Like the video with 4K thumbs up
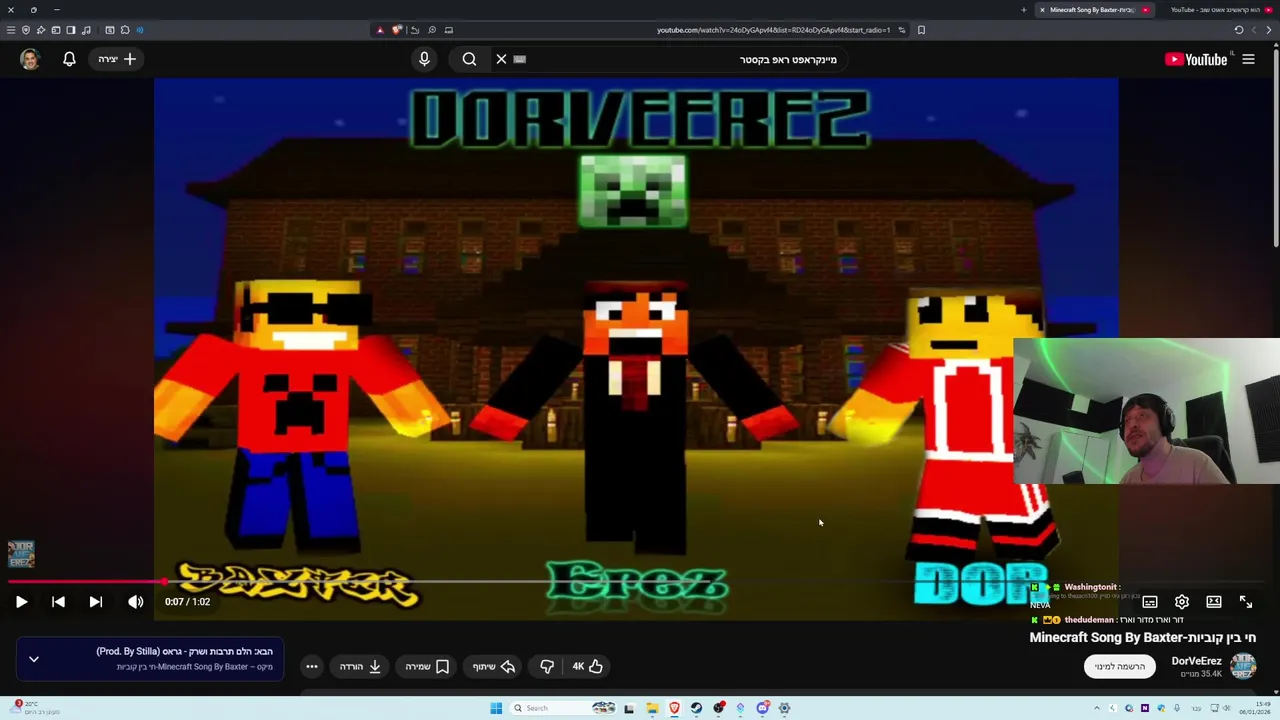The width and height of the screenshot is (1280, 720). pyautogui.click(x=587, y=666)
